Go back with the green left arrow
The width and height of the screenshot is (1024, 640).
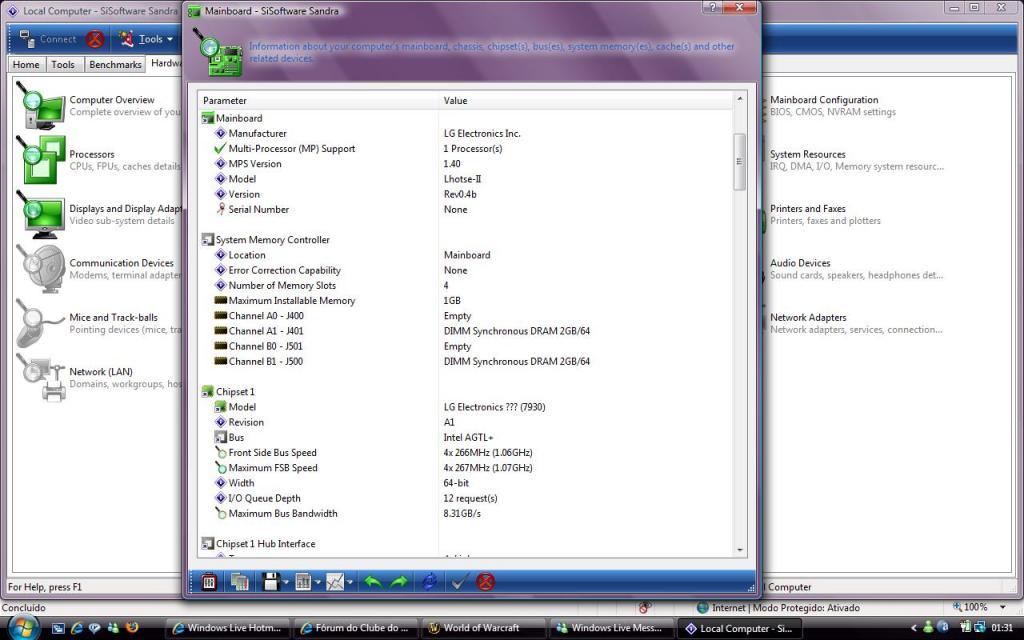point(373,581)
